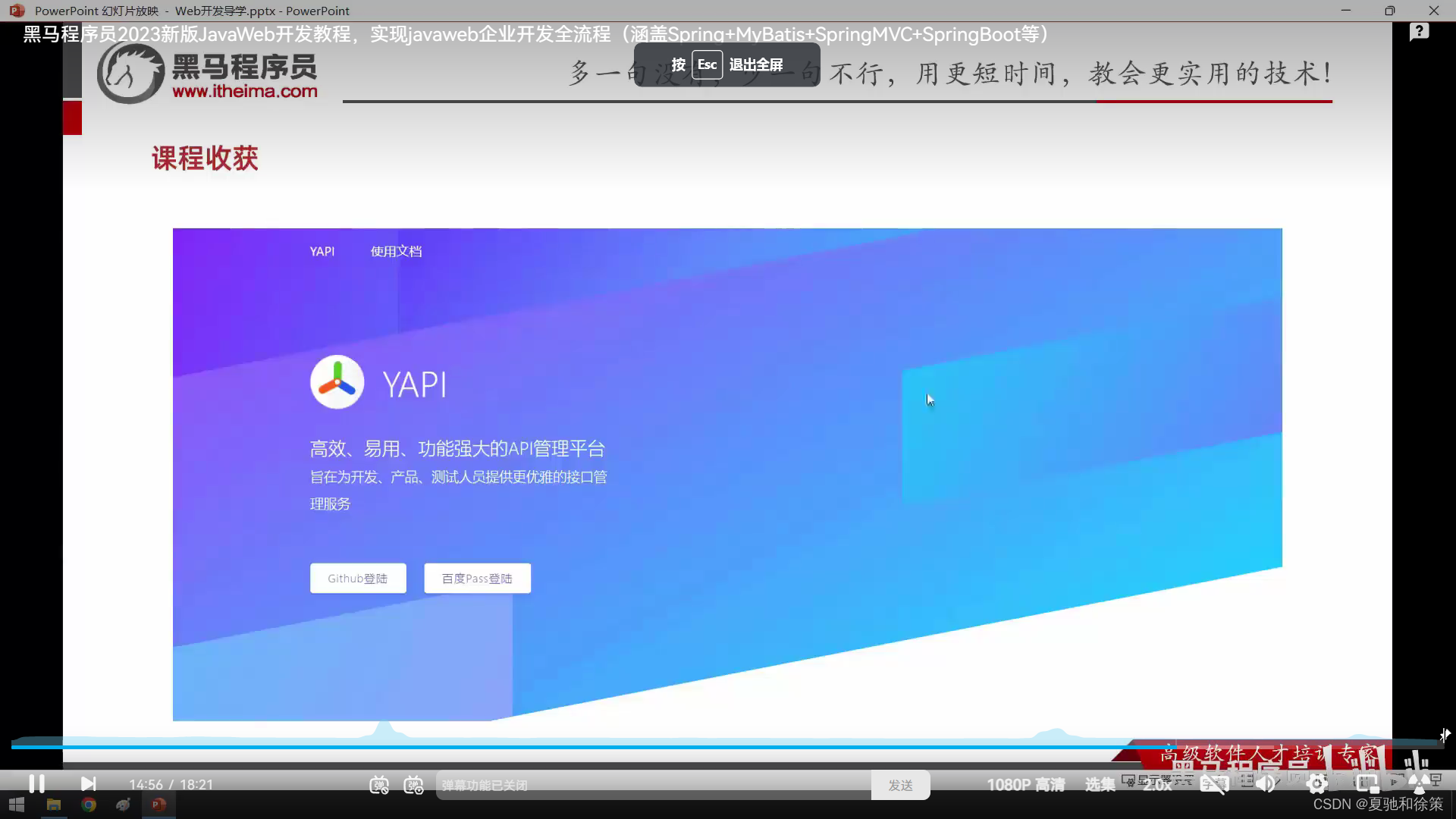Open danmaku settings icon

click(x=414, y=785)
